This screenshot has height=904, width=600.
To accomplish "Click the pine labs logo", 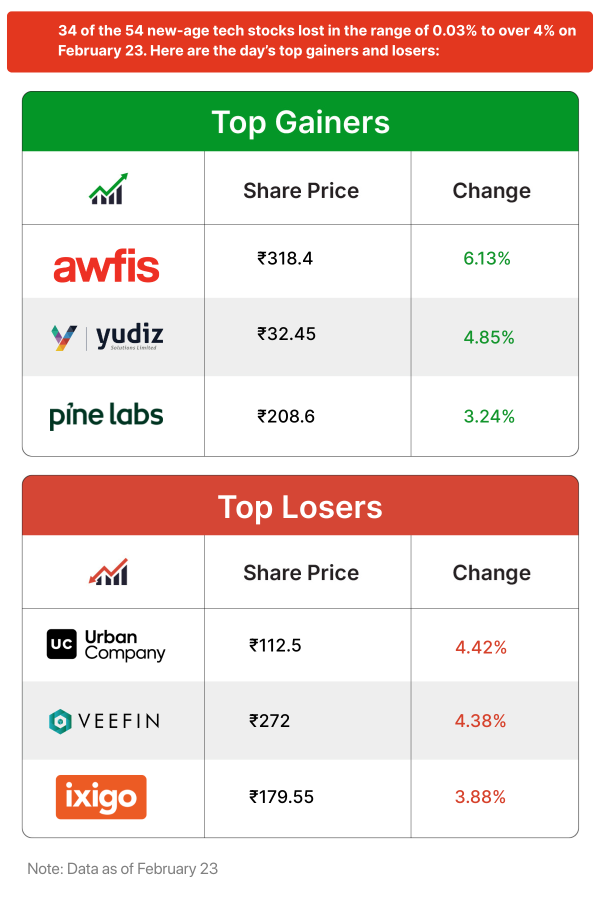I will point(106,415).
